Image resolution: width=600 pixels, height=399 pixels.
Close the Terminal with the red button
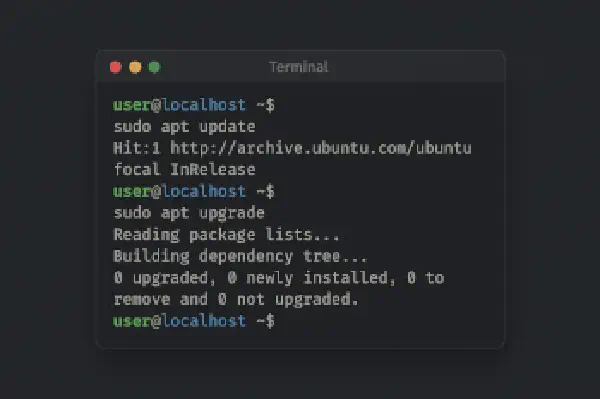(116, 67)
